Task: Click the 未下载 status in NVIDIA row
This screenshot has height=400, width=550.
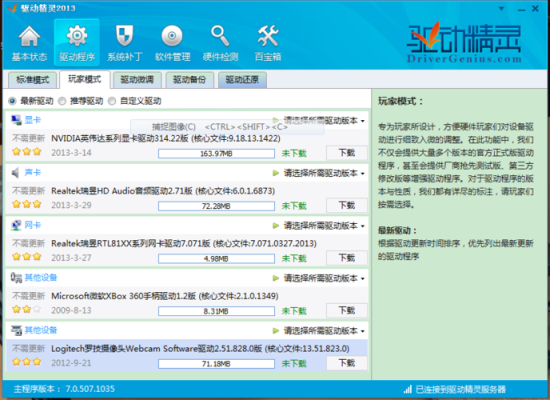Action: click(294, 153)
